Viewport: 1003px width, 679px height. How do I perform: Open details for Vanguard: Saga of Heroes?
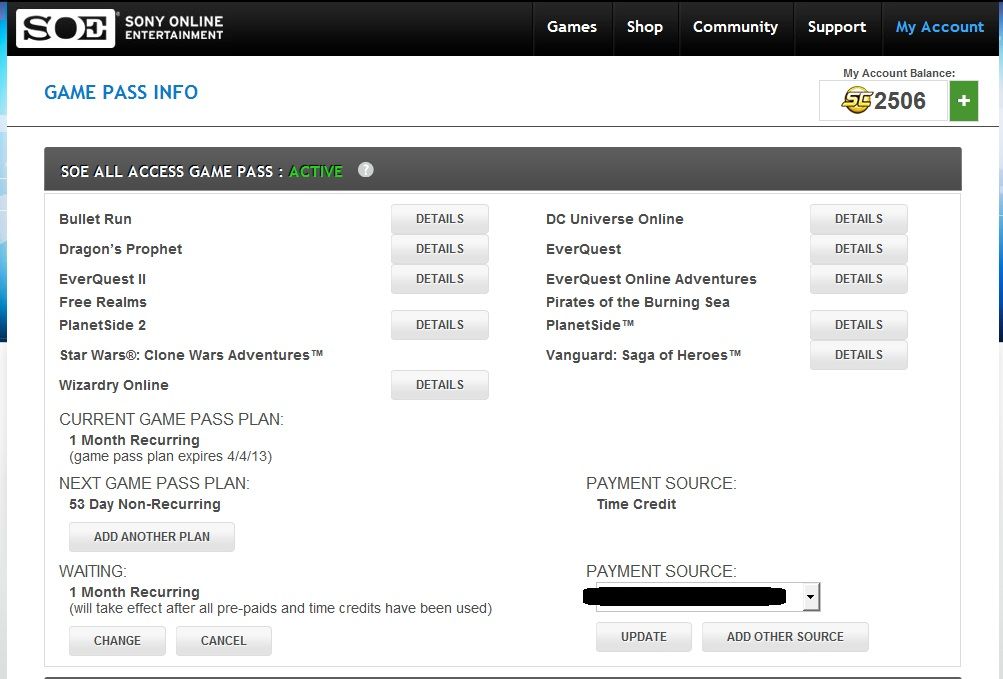tap(858, 355)
